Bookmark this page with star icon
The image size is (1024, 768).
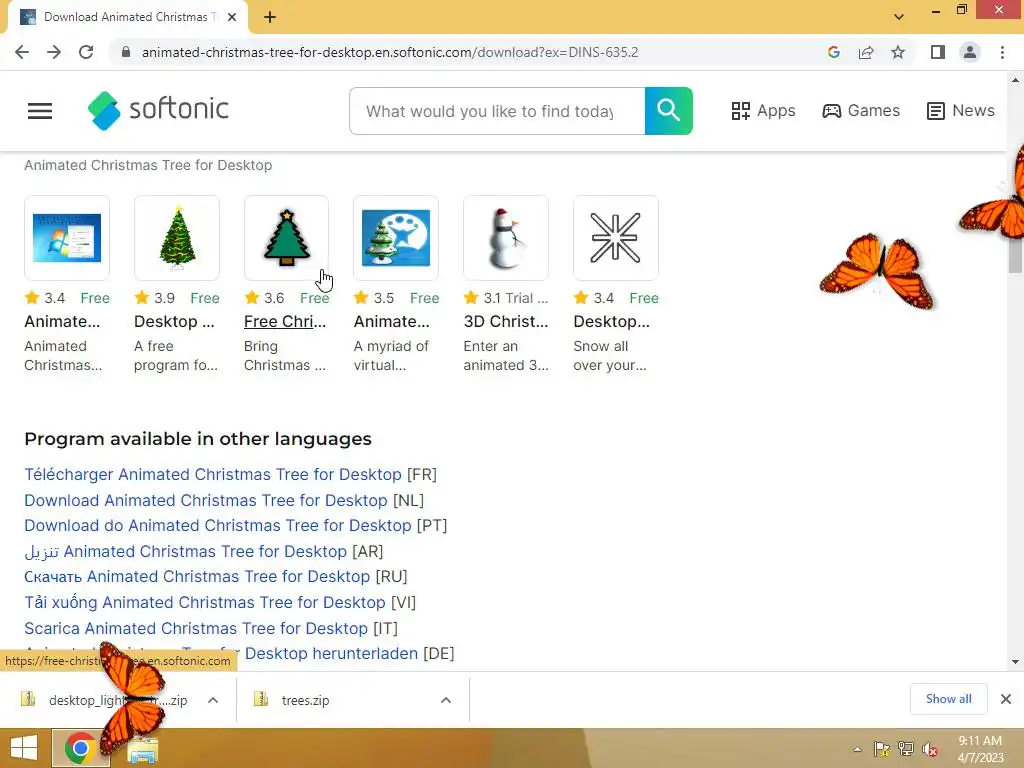(x=898, y=52)
